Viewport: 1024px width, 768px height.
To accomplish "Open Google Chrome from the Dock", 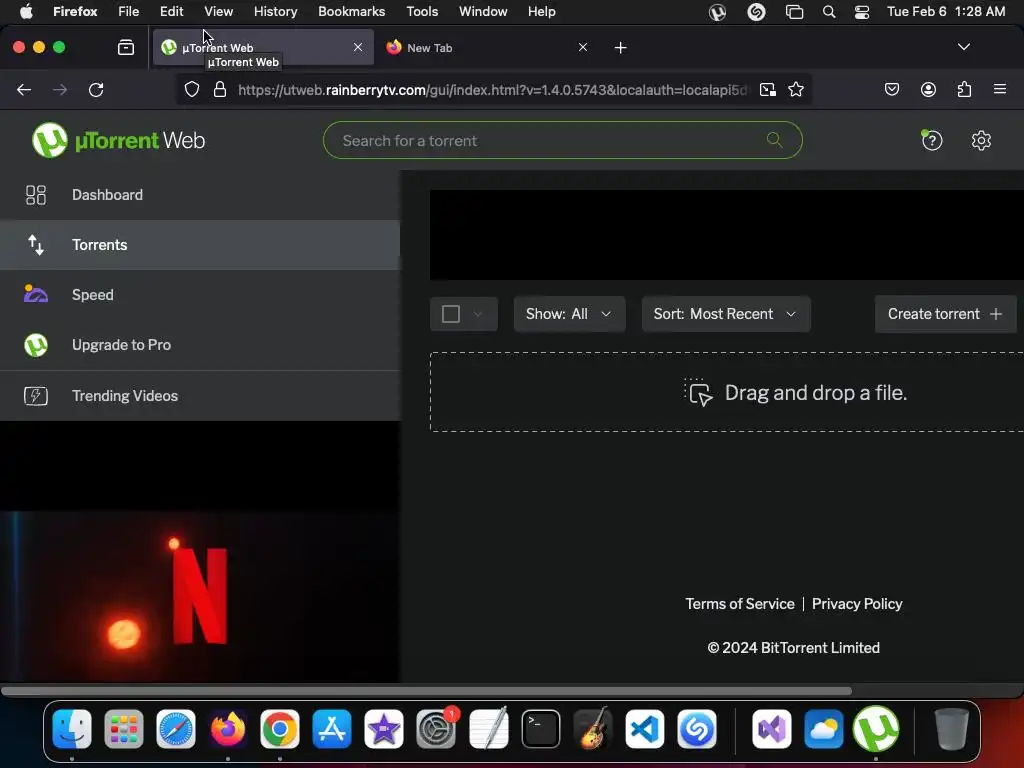I will pyautogui.click(x=280, y=729).
